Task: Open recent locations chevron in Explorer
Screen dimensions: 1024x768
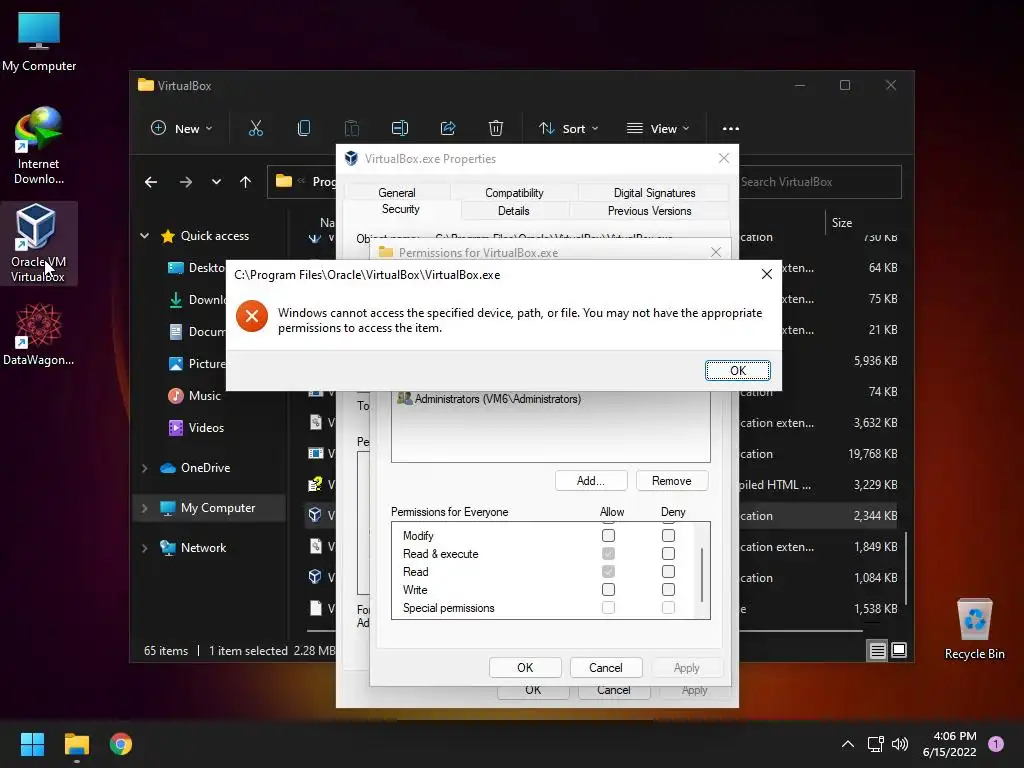Action: 216,182
